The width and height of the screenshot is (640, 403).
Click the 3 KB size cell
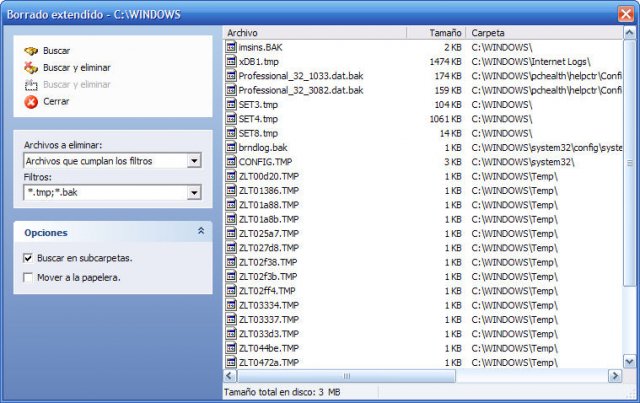[x=453, y=162]
